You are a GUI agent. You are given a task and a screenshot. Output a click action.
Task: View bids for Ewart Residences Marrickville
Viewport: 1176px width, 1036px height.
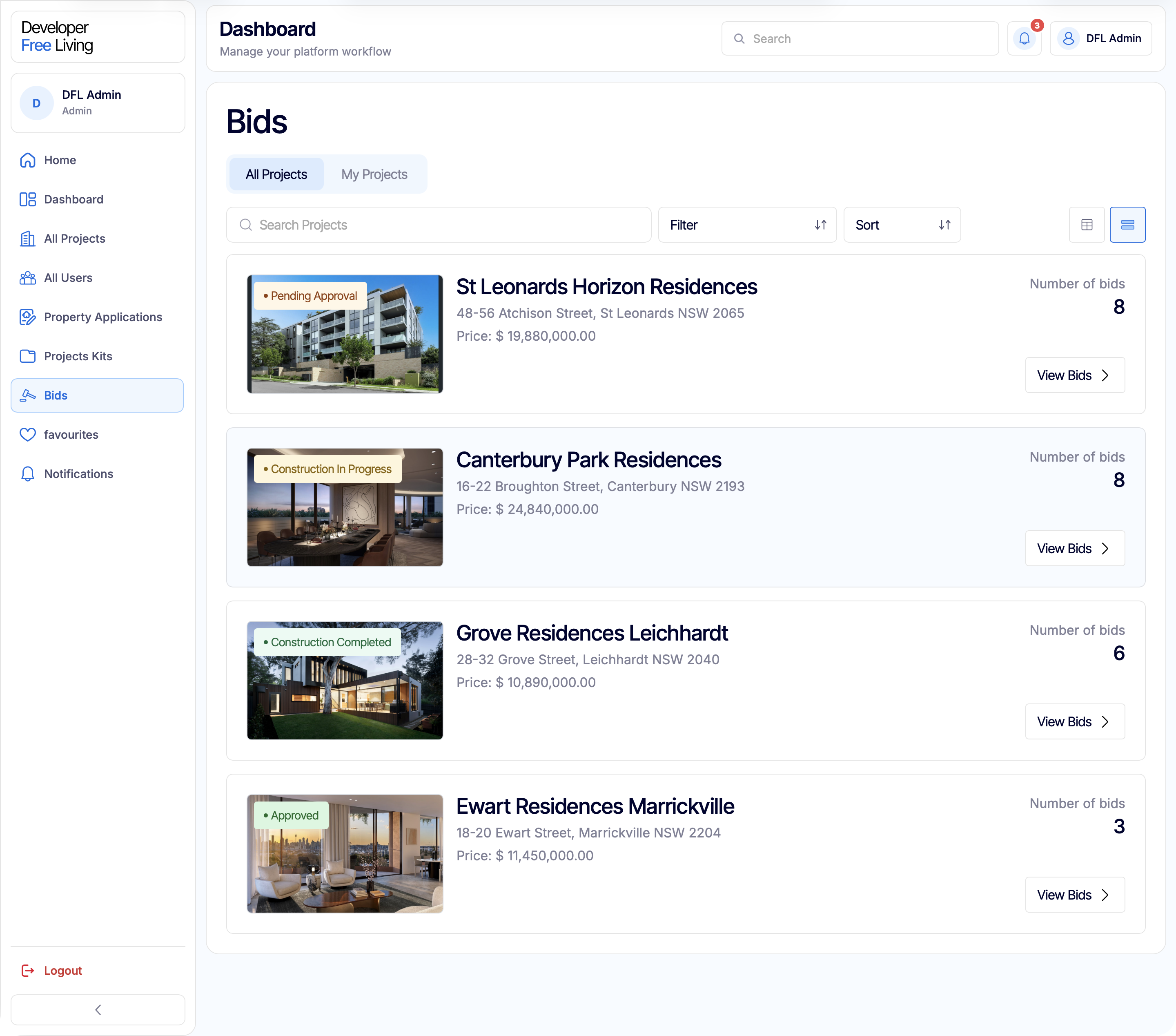pyautogui.click(x=1074, y=895)
